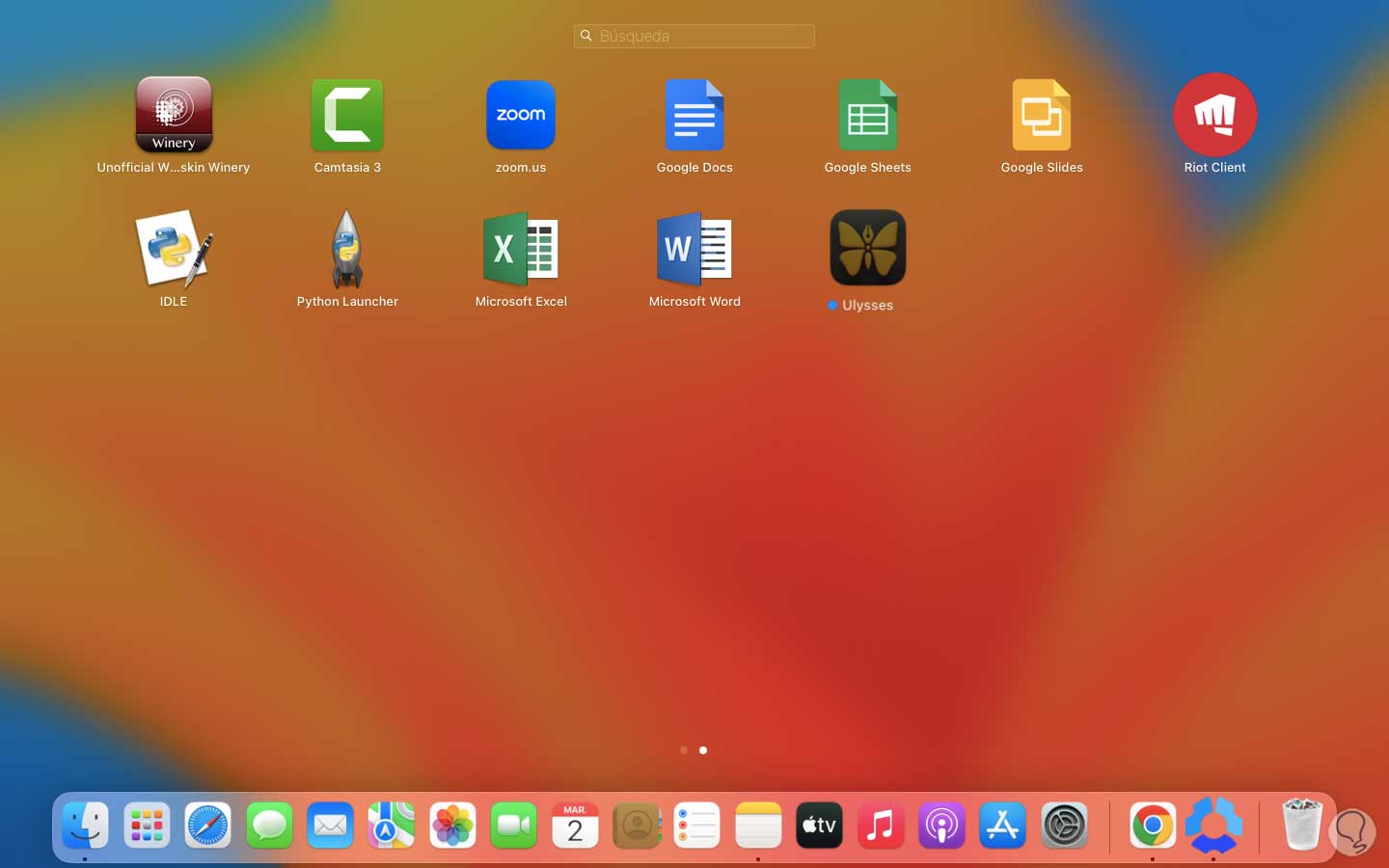Go to first Launchpad page dot
1389x868 pixels.
[684, 750]
